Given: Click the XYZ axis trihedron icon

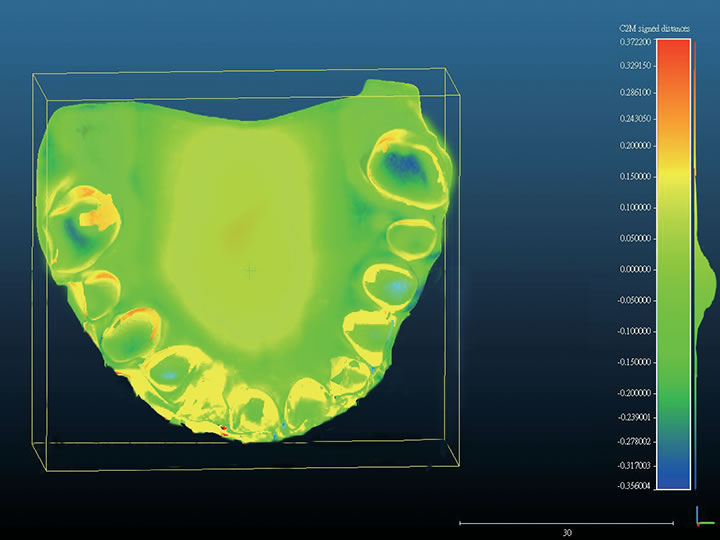Looking at the screenshot, I should tap(703, 515).
